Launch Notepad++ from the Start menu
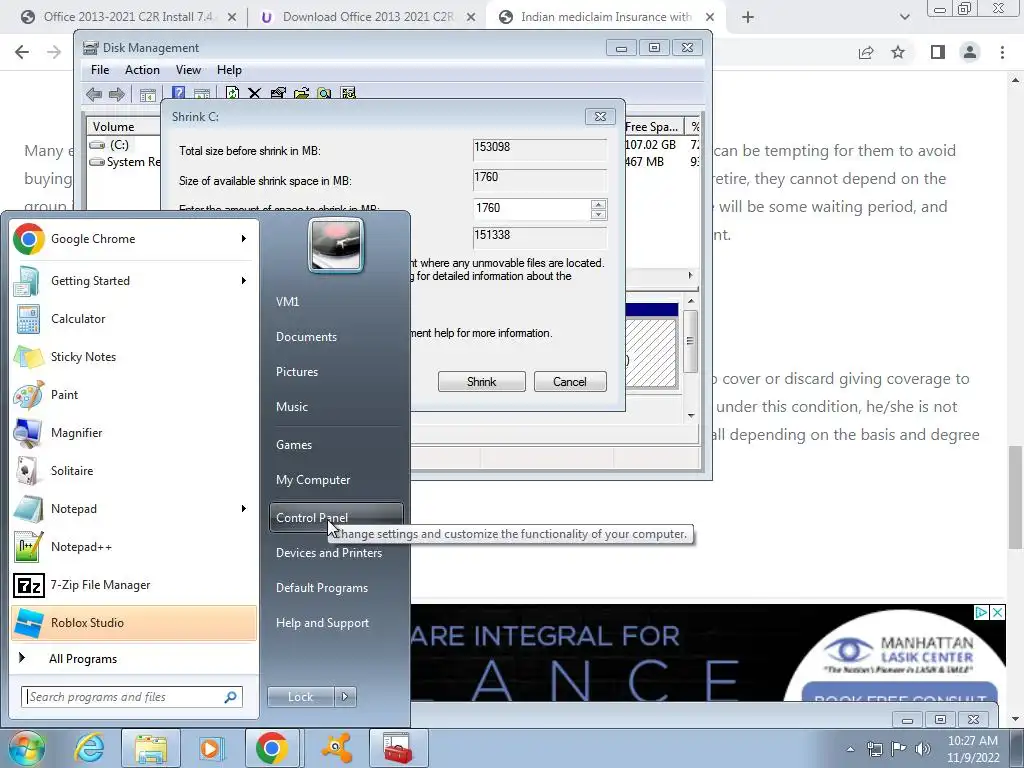 coord(134,547)
